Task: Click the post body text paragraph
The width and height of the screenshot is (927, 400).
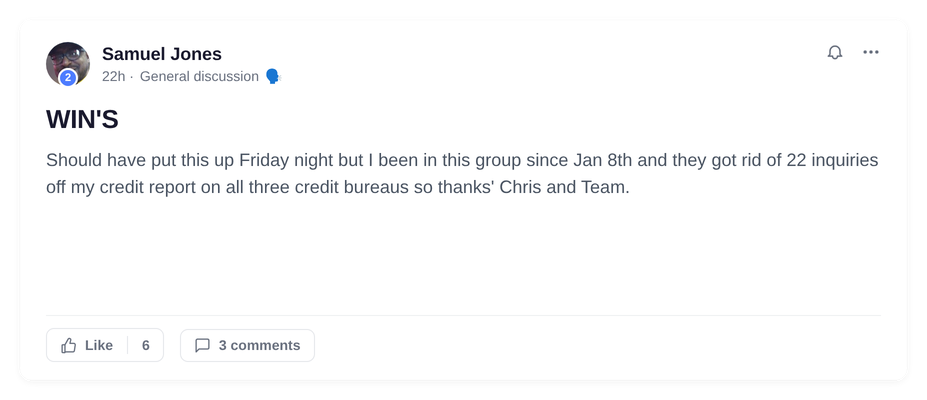Action: pos(462,174)
